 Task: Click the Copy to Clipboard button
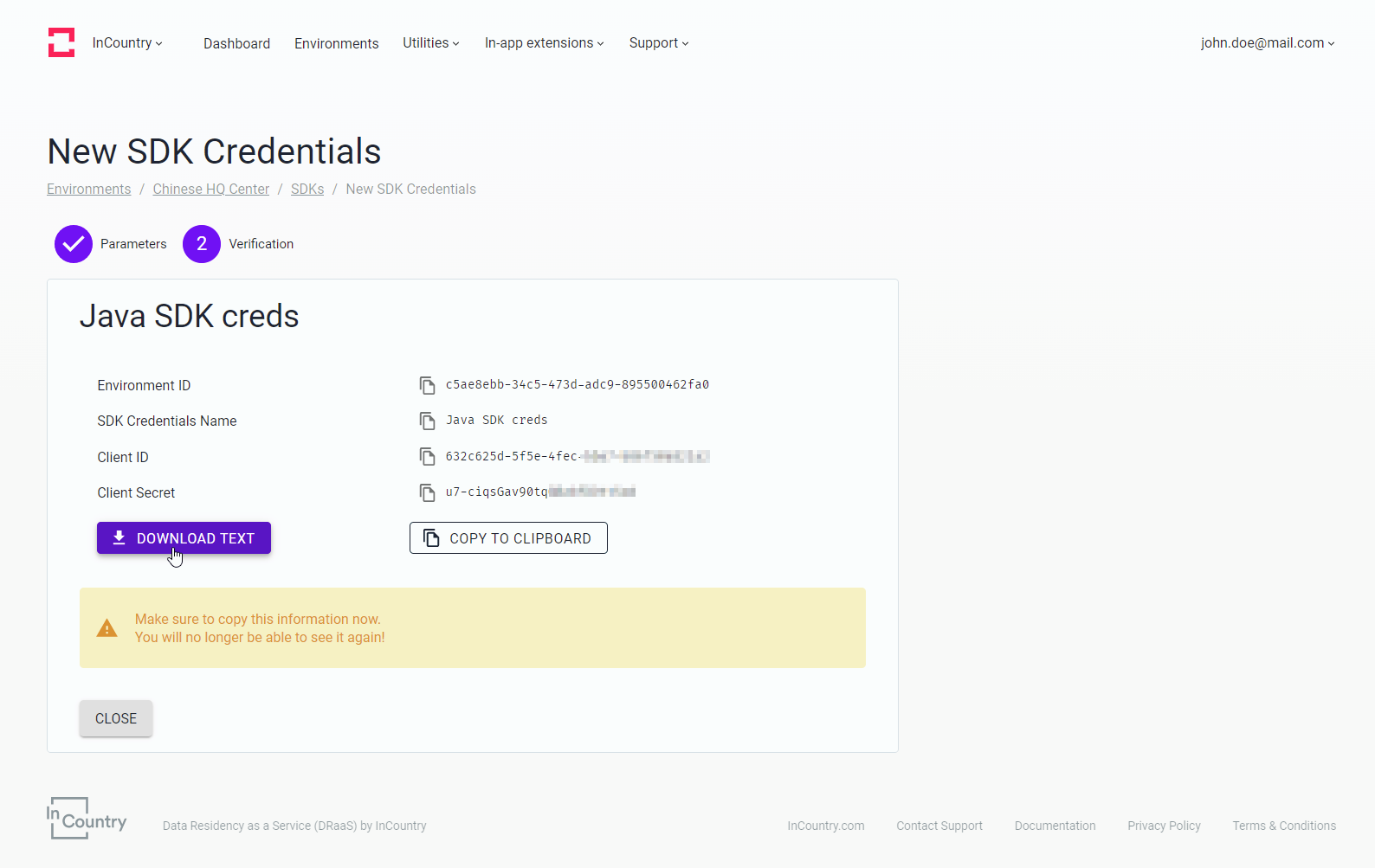[x=508, y=538]
